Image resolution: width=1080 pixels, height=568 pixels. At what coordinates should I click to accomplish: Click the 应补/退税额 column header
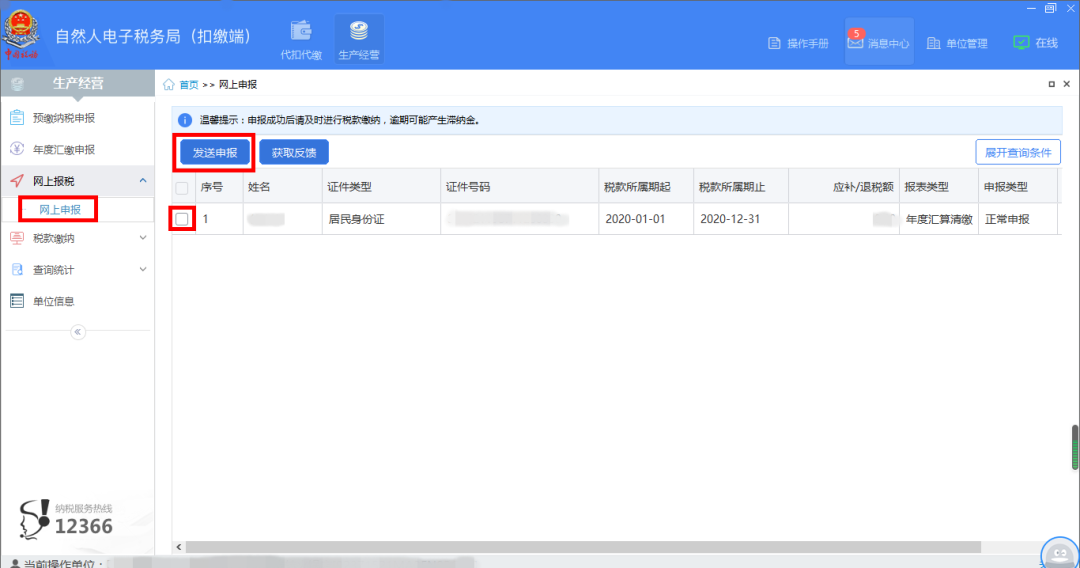(x=844, y=187)
